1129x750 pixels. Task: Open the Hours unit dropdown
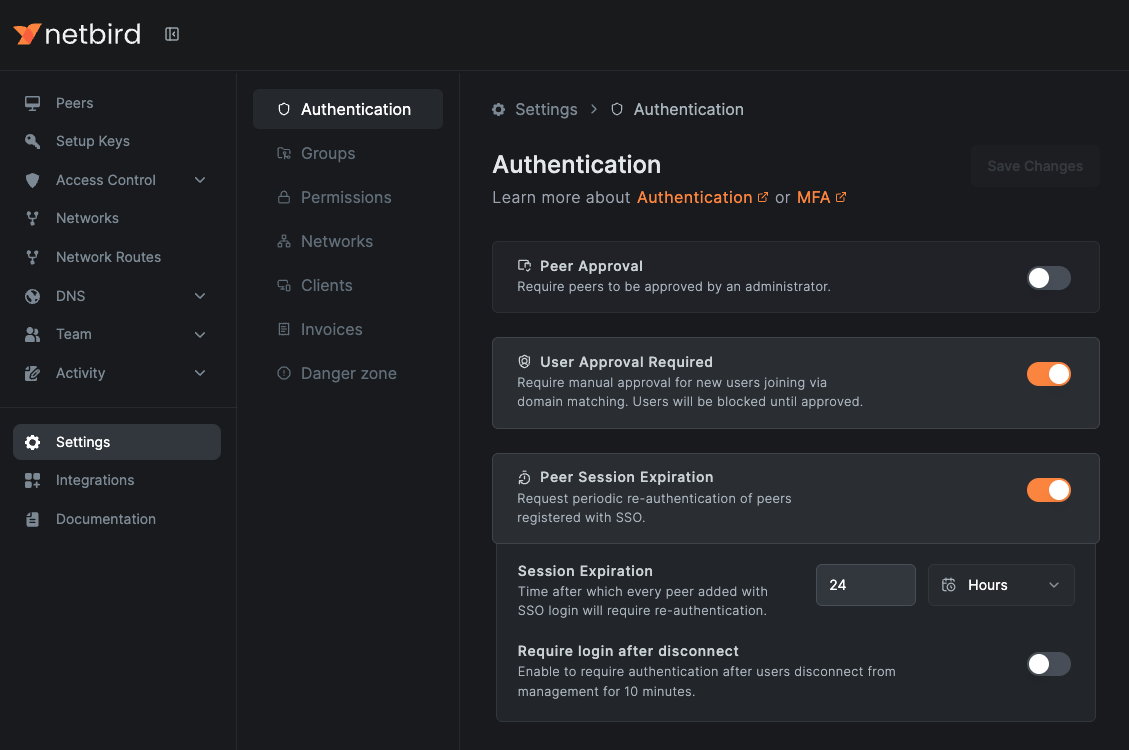coord(1001,585)
